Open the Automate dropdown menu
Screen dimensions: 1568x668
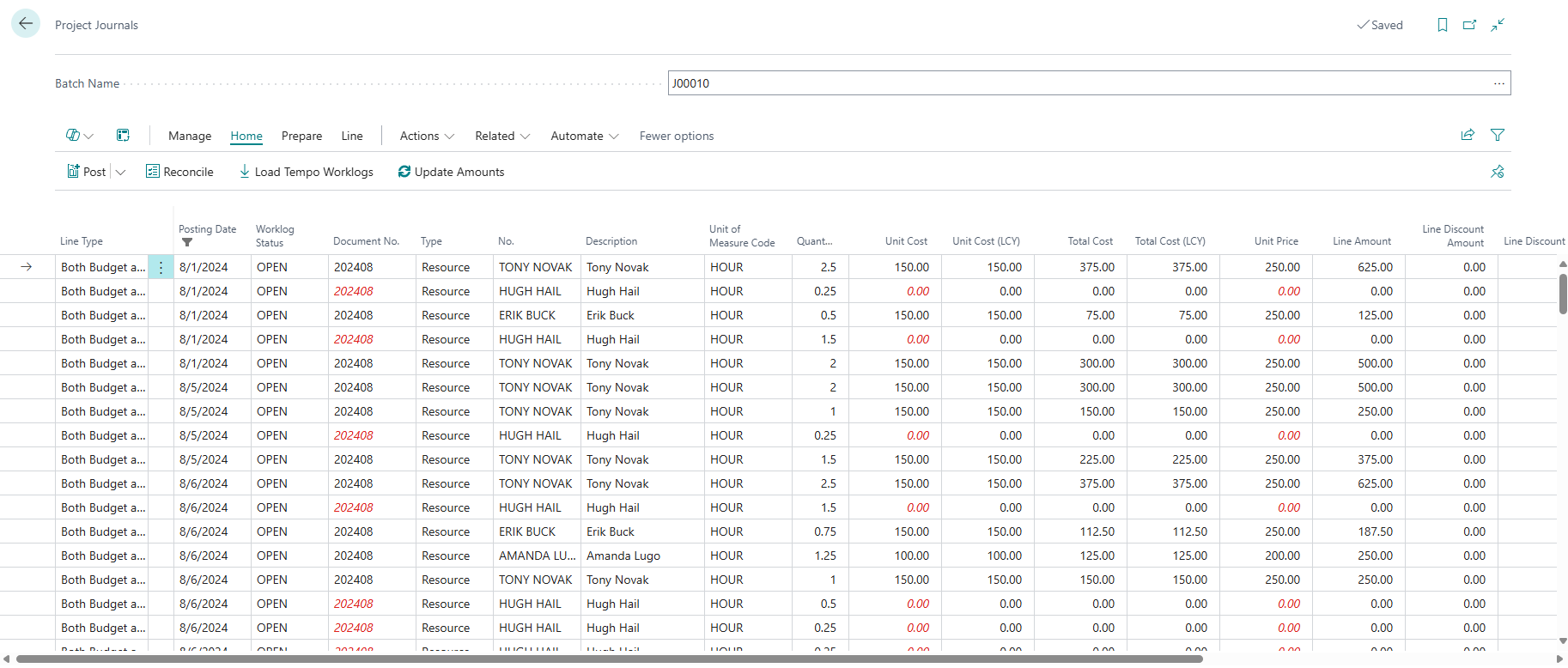tap(584, 136)
